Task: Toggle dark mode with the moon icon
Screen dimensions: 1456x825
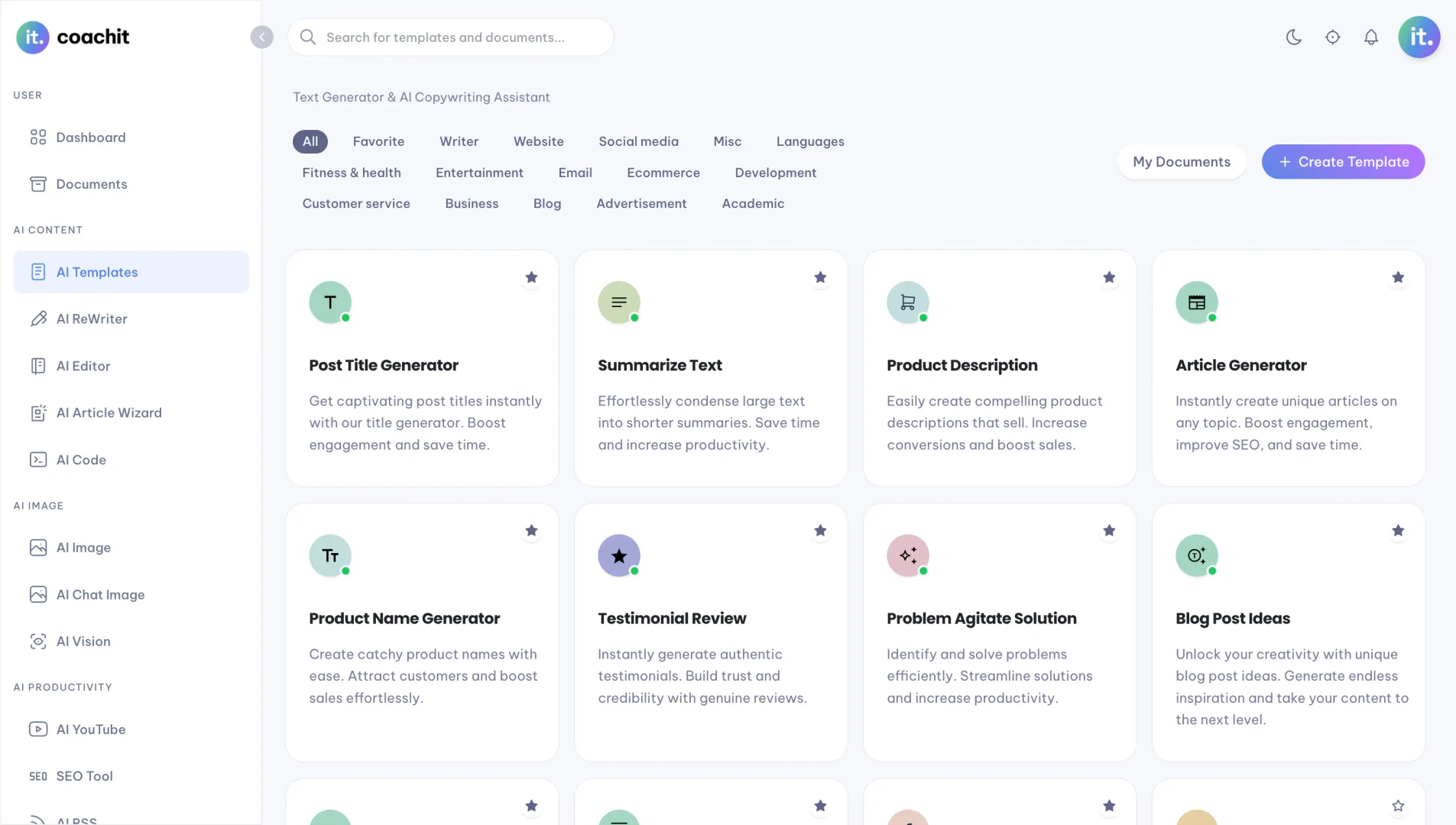Action: [1293, 37]
